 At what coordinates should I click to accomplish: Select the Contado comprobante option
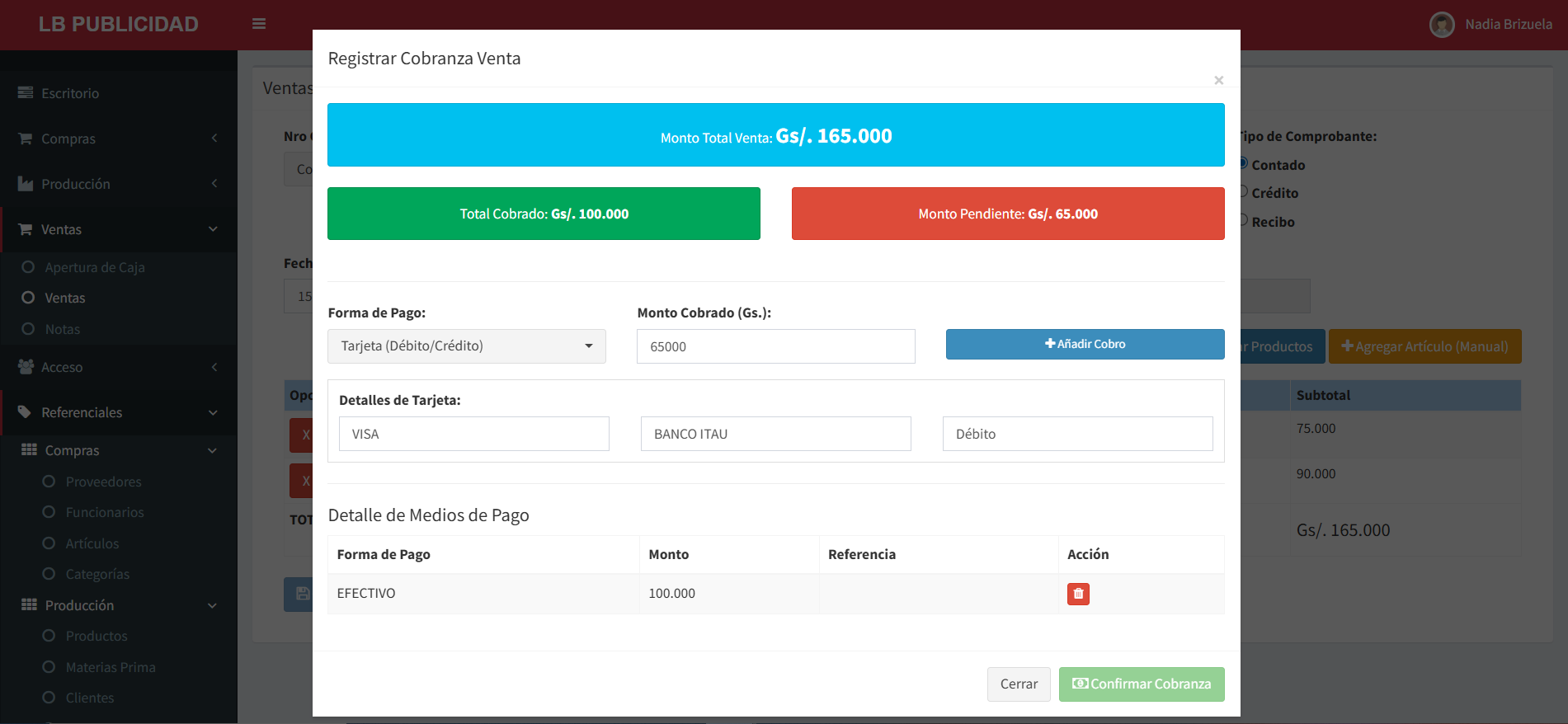1243,163
